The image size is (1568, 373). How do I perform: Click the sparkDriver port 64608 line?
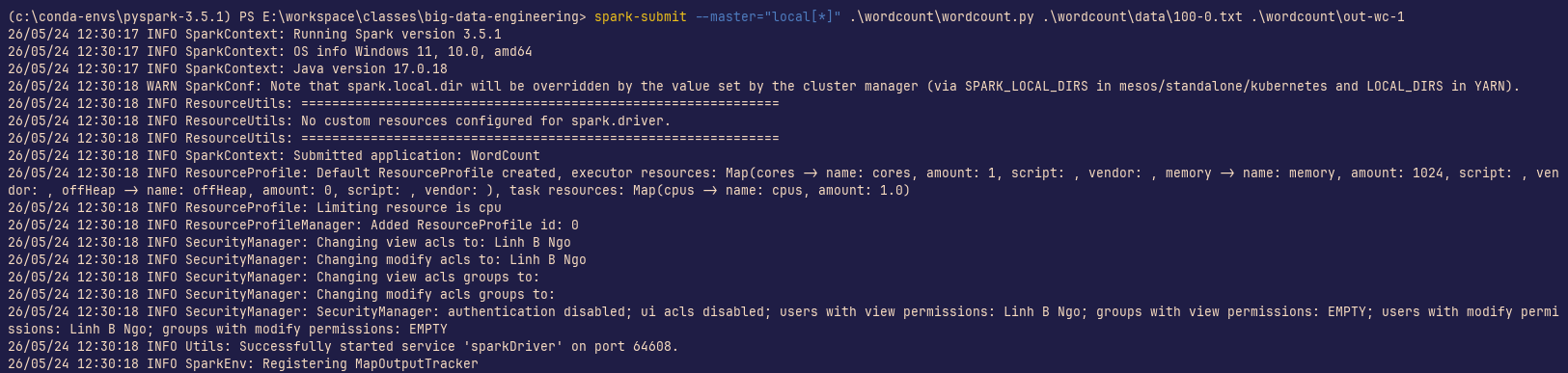343,346
